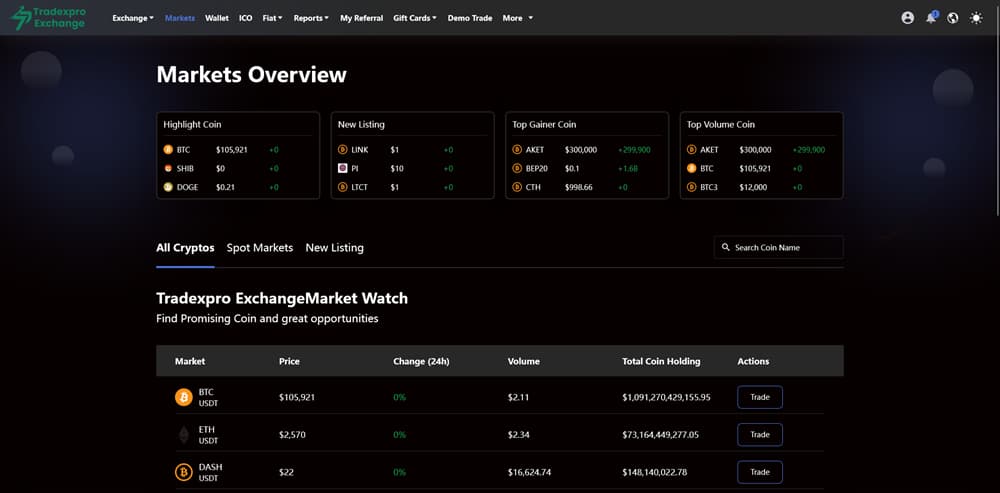Click the BTC icon in the market table
Screen dimensions: 1000x493
tap(184, 397)
